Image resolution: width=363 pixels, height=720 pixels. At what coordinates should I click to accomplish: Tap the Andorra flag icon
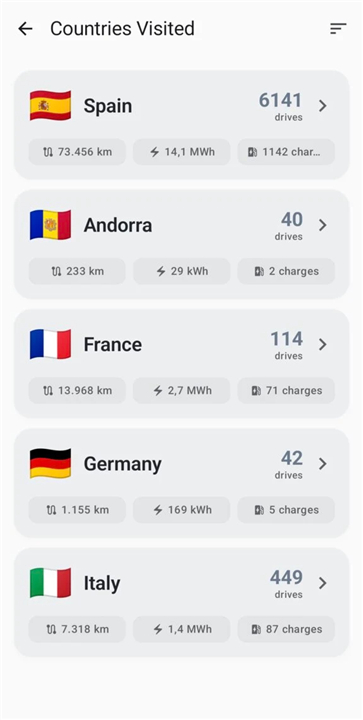[50, 225]
